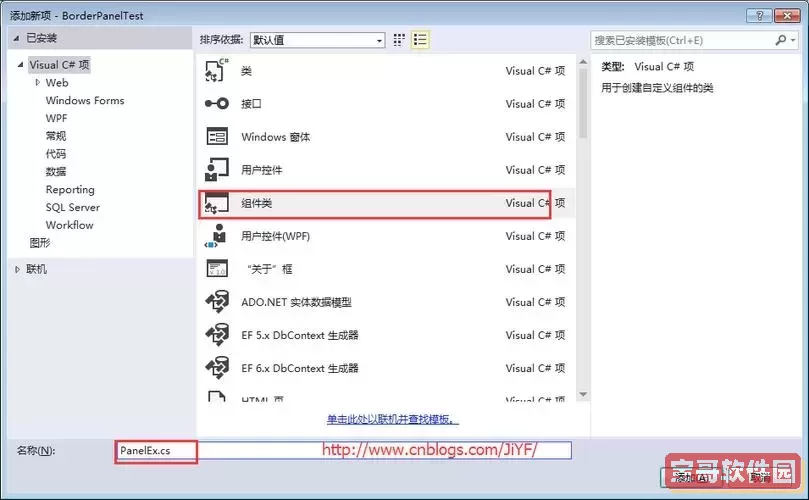Select Web category label

click(57, 83)
